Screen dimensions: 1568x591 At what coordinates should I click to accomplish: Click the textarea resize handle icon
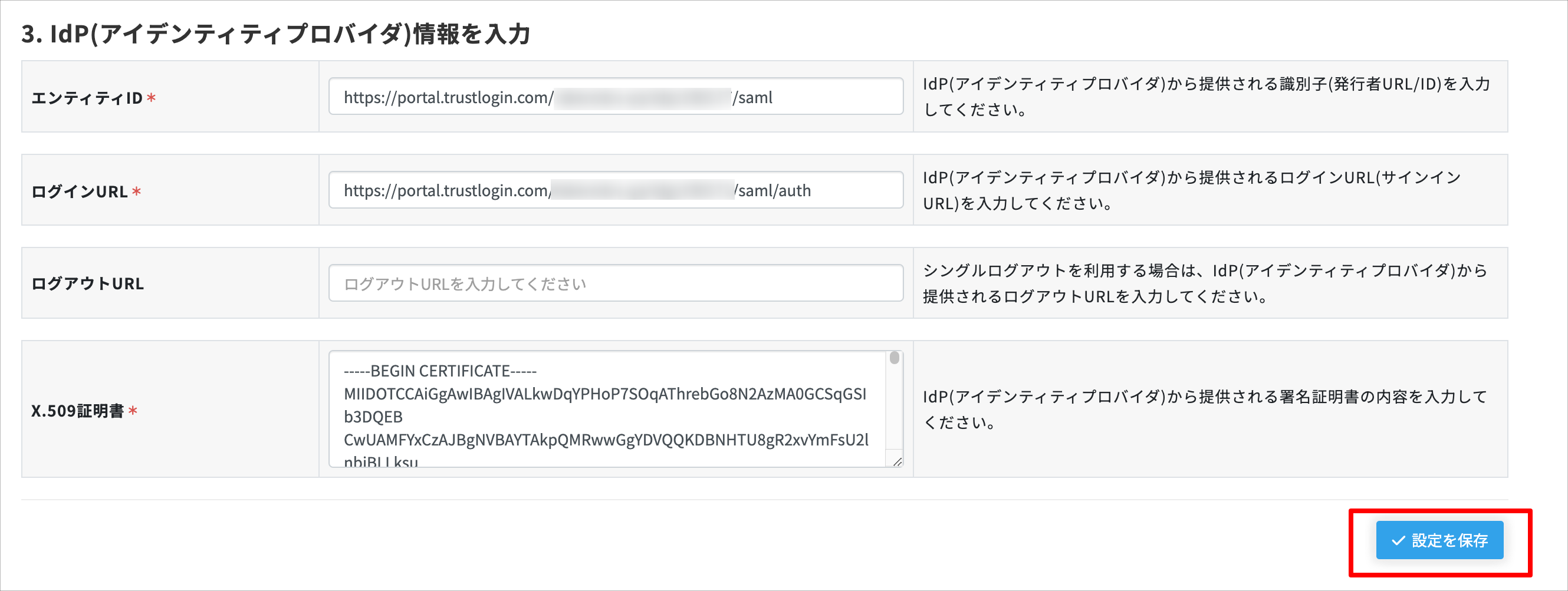897,462
